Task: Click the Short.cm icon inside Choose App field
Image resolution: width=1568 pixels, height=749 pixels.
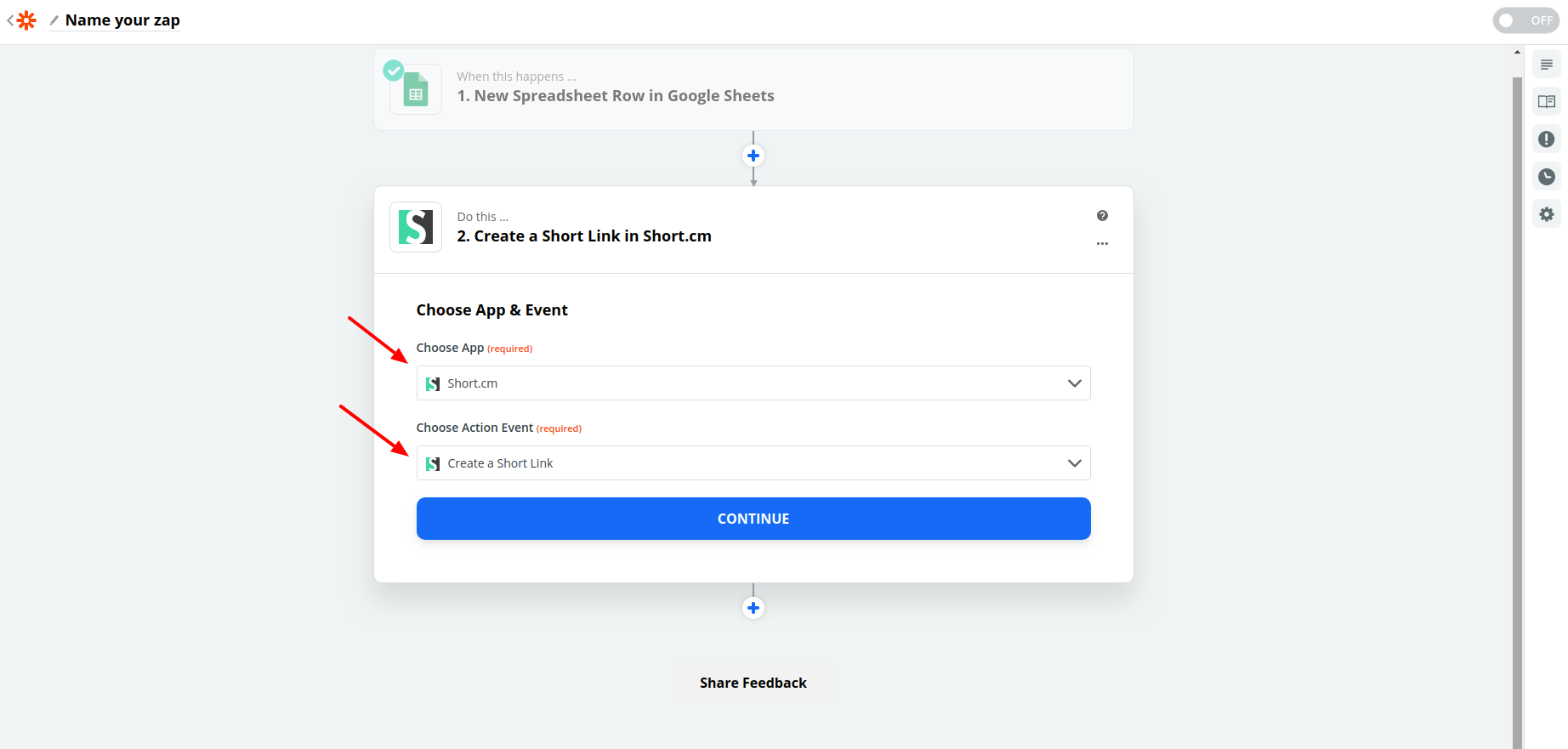Action: point(433,384)
